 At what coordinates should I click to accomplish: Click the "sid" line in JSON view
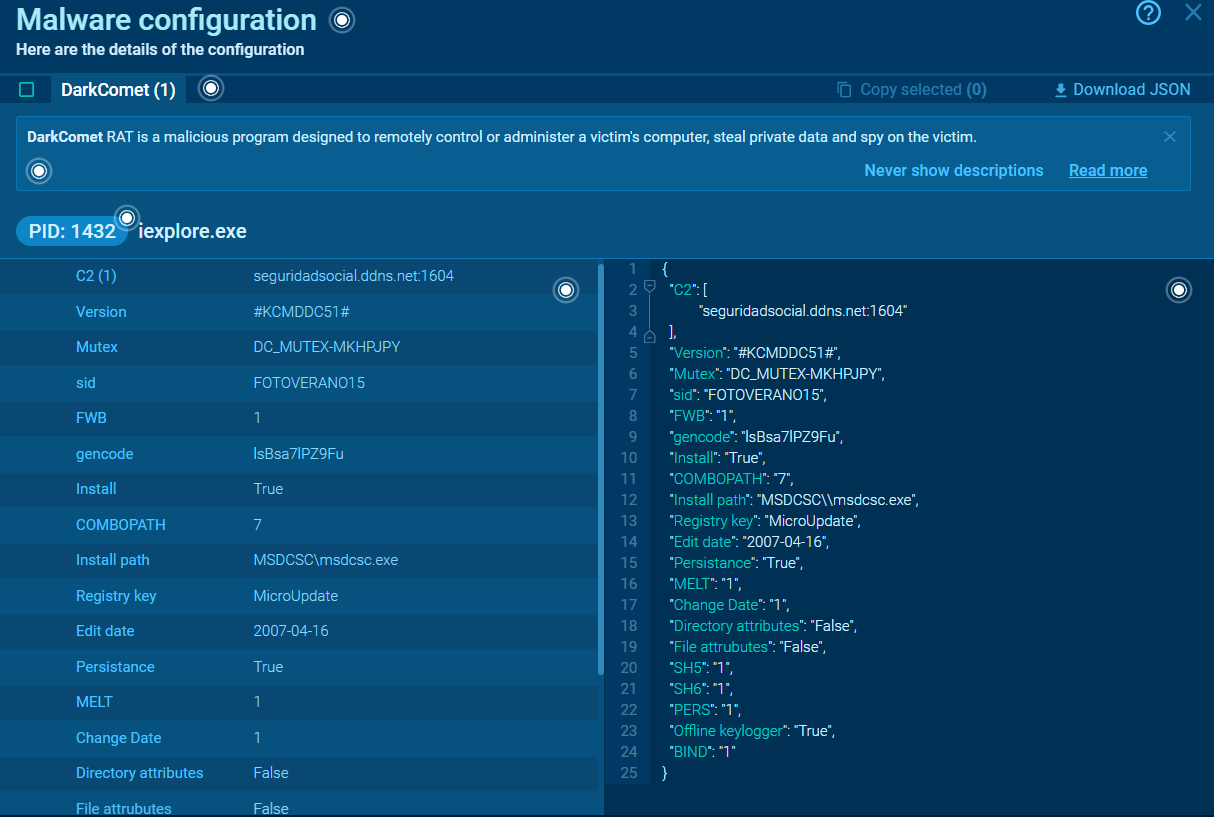click(749, 395)
